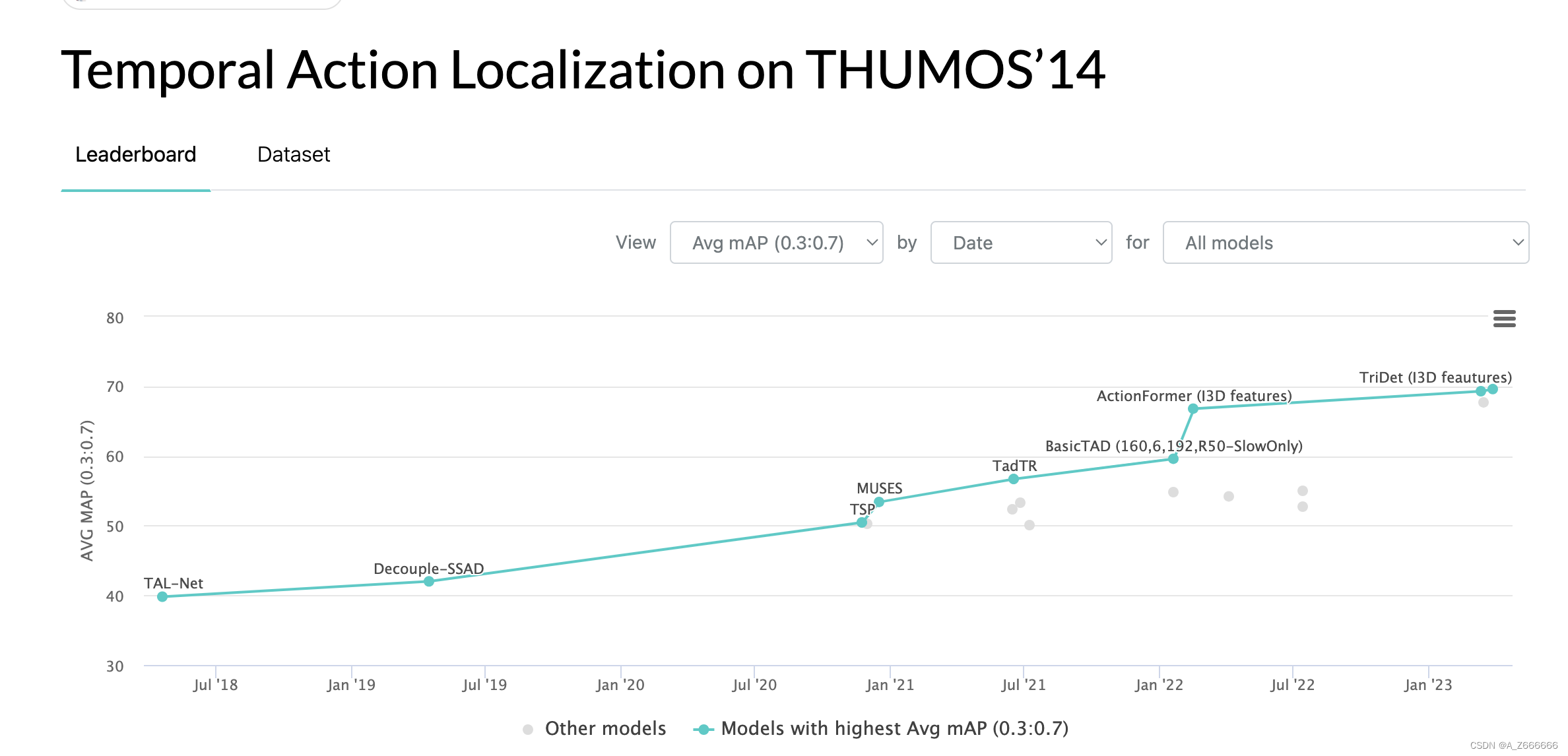The image size is (1568, 756).
Task: Click the page title Temporal Action Localization
Action: [583, 70]
